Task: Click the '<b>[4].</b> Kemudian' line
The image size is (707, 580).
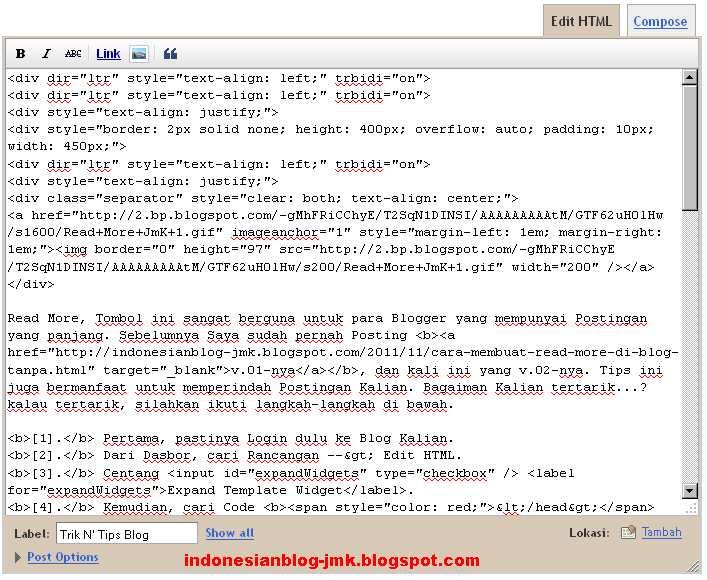Action: tap(331, 508)
